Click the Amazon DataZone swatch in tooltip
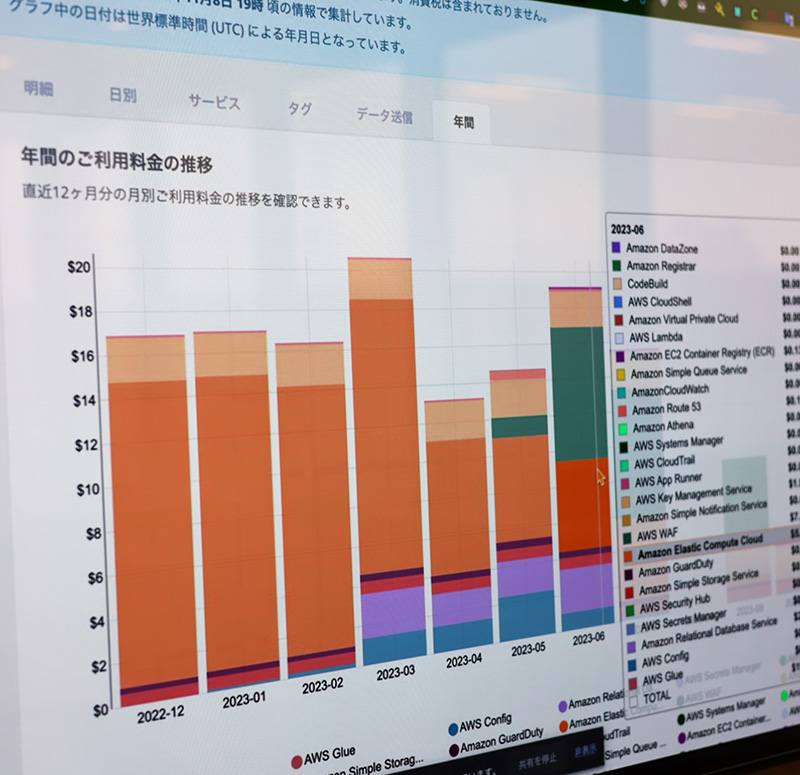This screenshot has width=800, height=775. [616, 247]
